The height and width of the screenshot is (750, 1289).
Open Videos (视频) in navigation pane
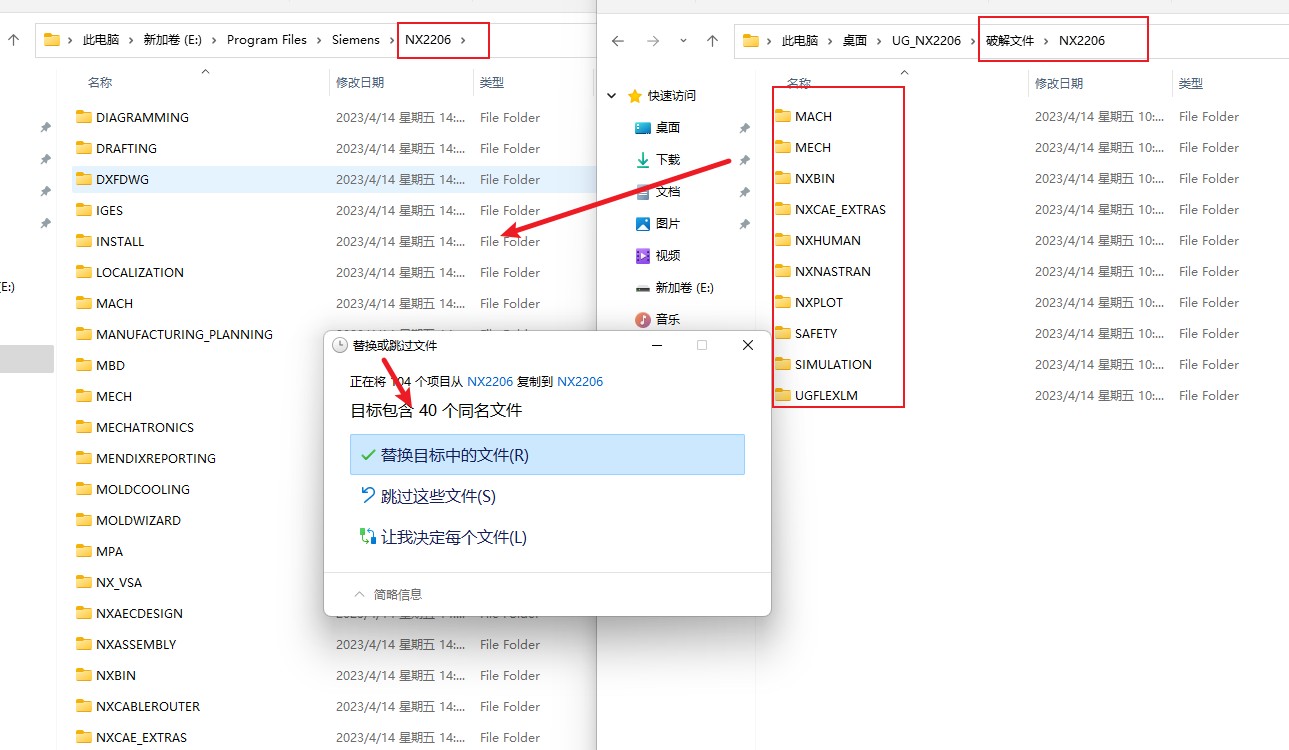(x=667, y=256)
